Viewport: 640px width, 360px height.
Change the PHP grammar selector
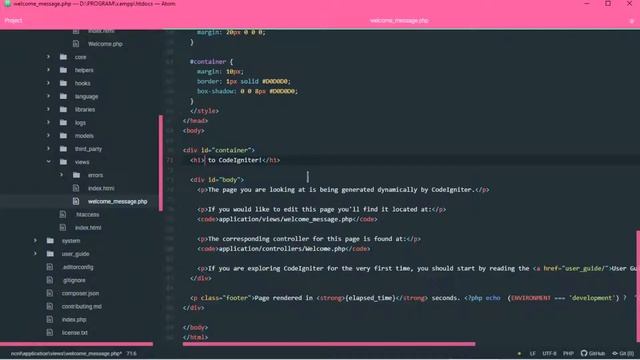pyautogui.click(x=568, y=353)
